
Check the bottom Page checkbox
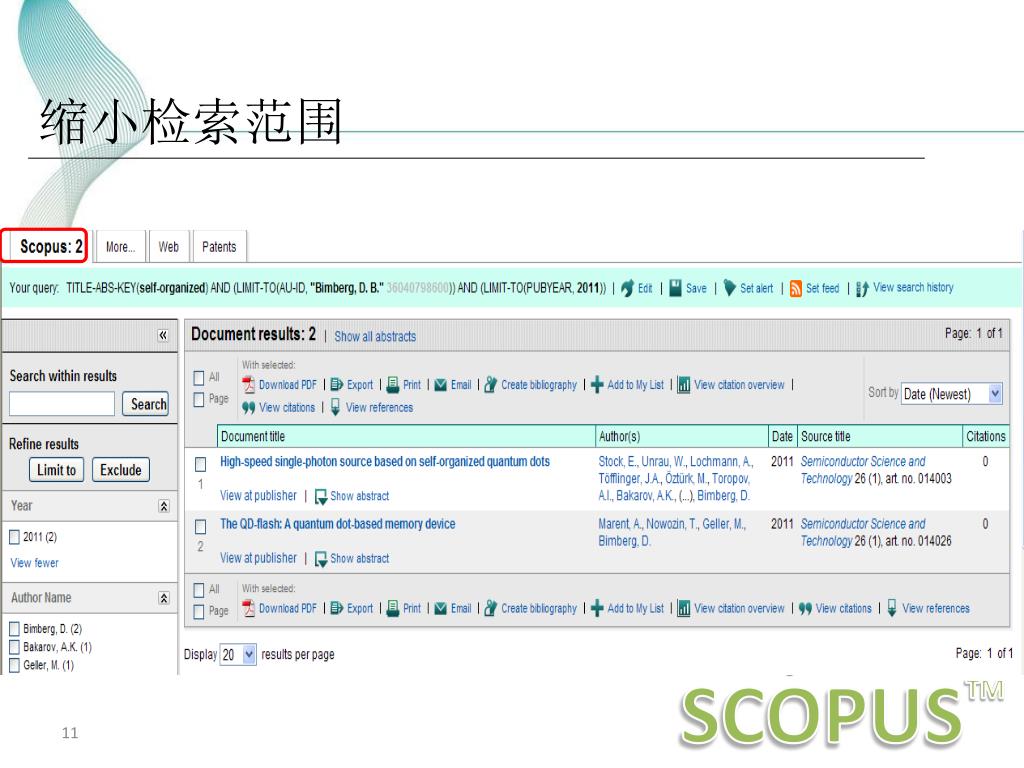coord(199,612)
